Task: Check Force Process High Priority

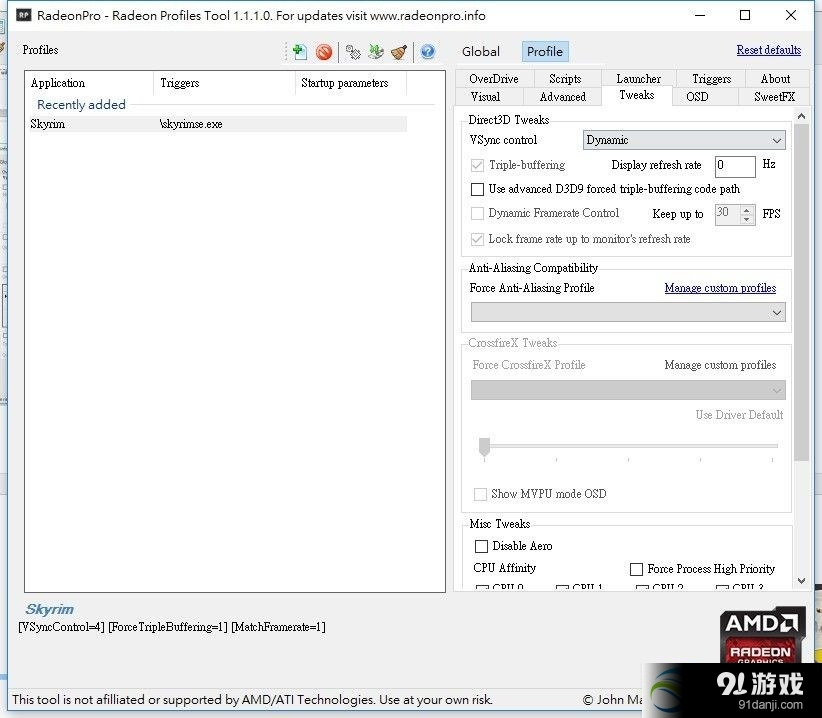Action: coord(636,569)
